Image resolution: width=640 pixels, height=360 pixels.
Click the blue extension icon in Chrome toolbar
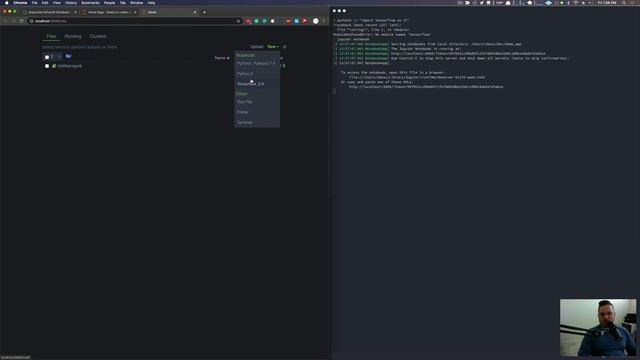coord(297,21)
